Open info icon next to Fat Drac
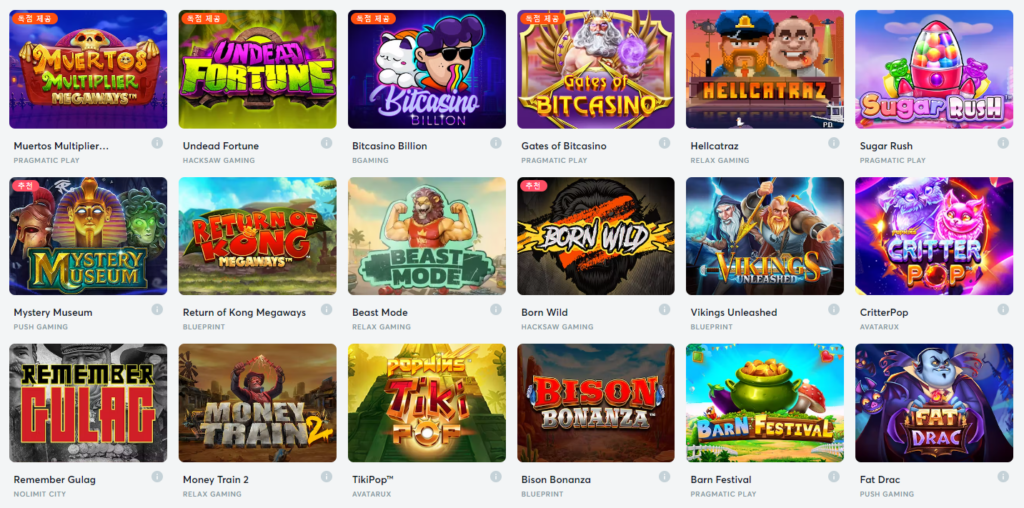 click(1003, 477)
